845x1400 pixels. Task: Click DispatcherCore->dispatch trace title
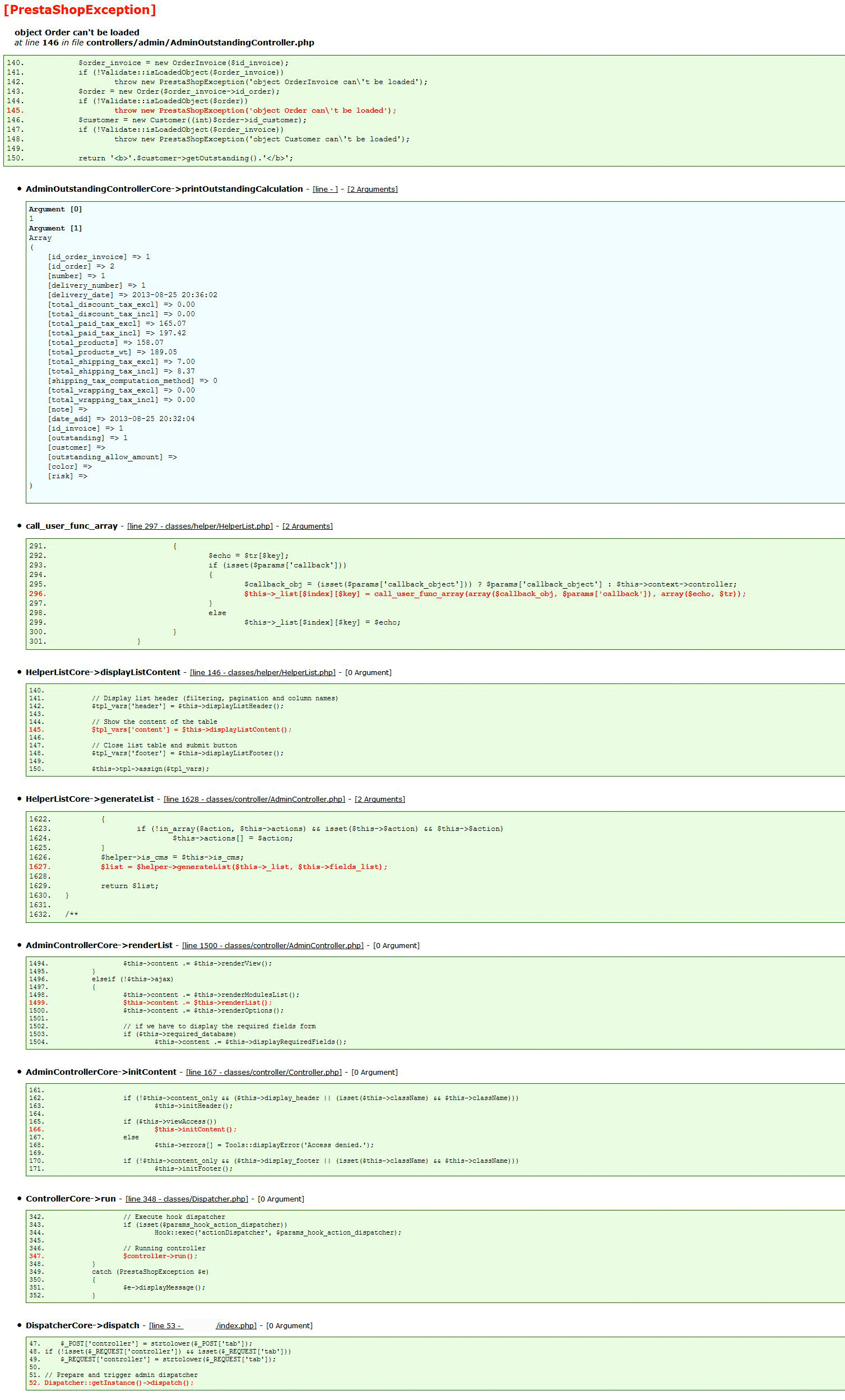[x=82, y=1325]
